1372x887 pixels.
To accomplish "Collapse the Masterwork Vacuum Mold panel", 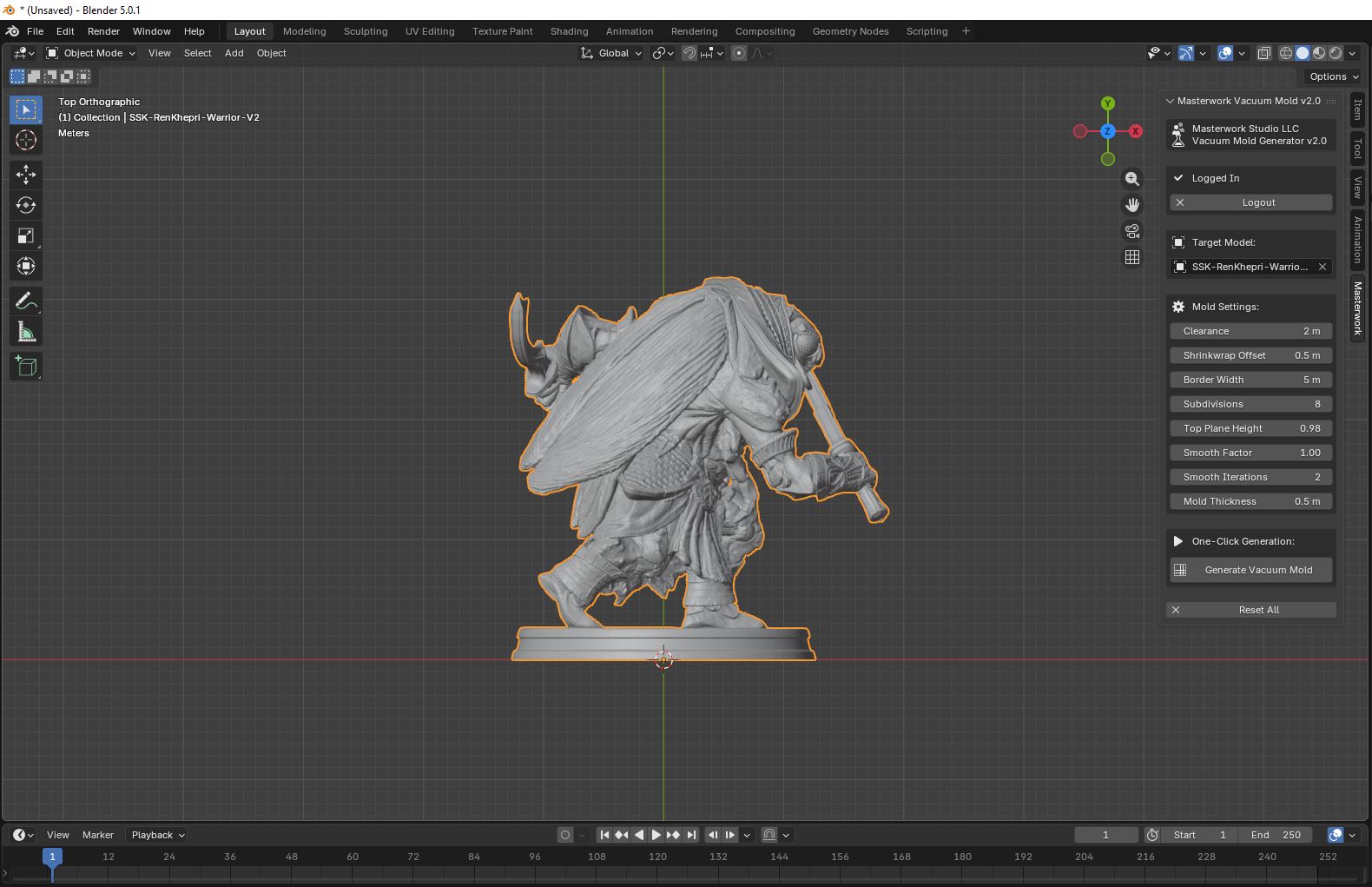I will (x=1170, y=101).
